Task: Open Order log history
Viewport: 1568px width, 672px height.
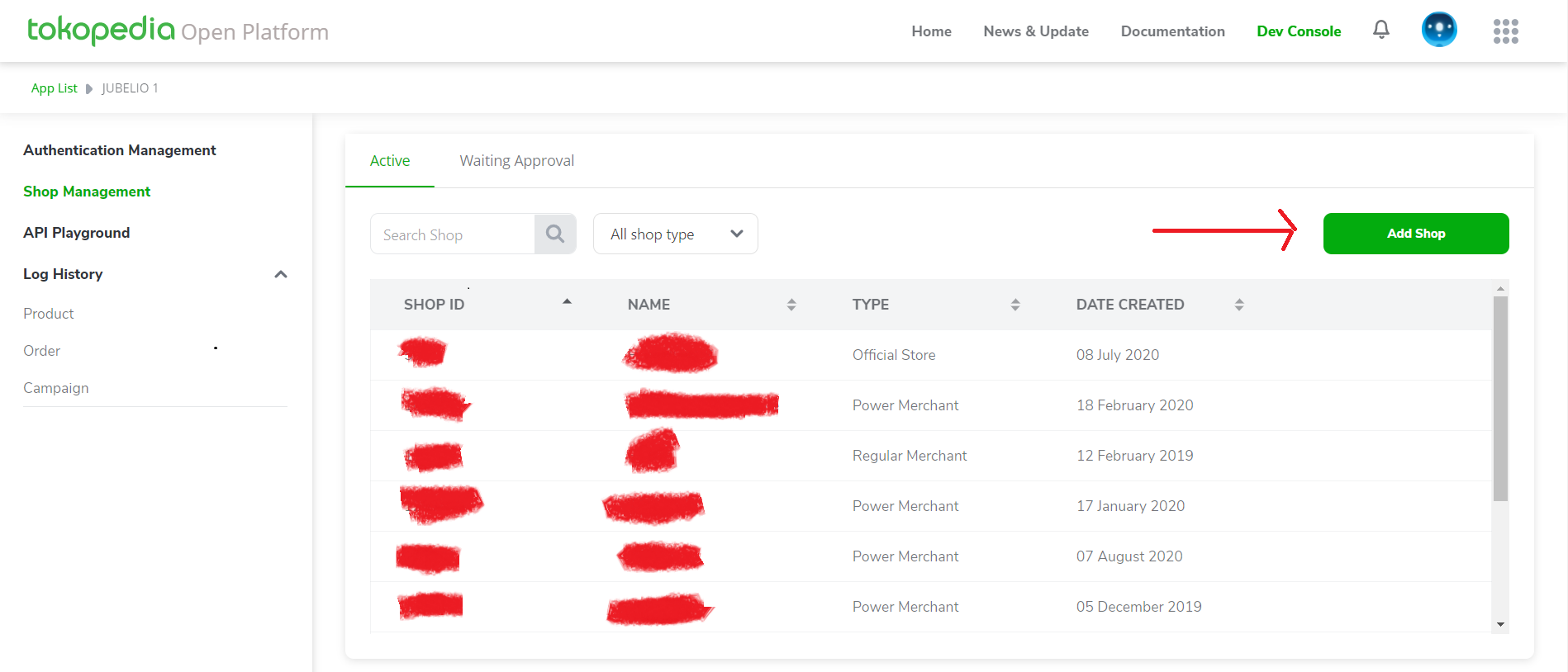Action: (x=42, y=351)
